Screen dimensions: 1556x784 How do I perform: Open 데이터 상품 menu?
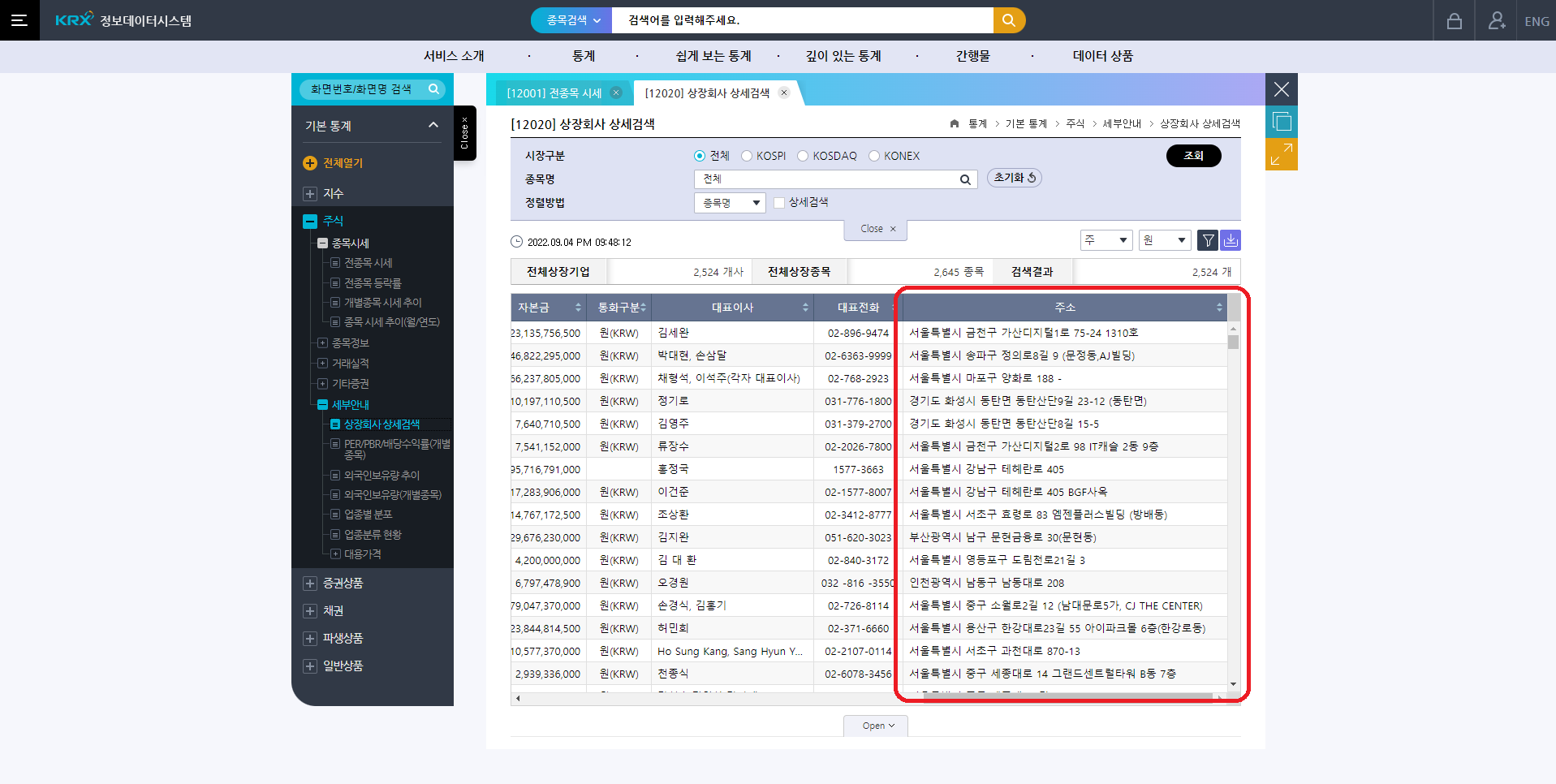pos(1103,56)
